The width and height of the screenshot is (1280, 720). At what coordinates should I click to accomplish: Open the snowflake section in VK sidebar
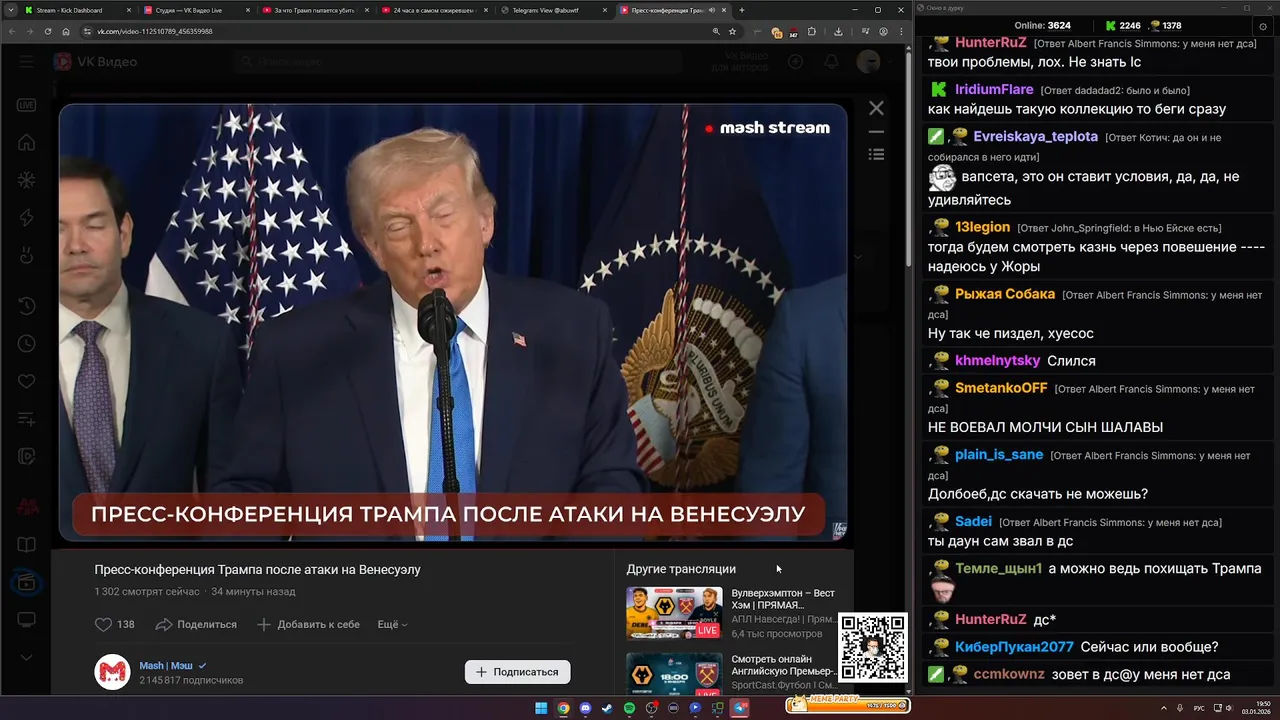point(26,181)
